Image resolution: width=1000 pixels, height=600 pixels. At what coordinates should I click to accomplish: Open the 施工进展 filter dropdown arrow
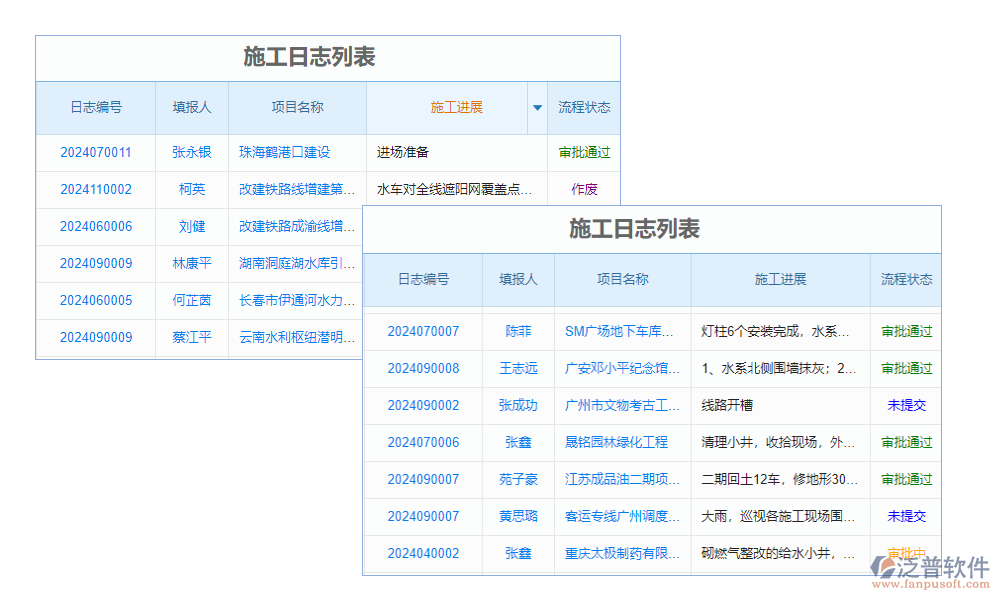click(537, 107)
